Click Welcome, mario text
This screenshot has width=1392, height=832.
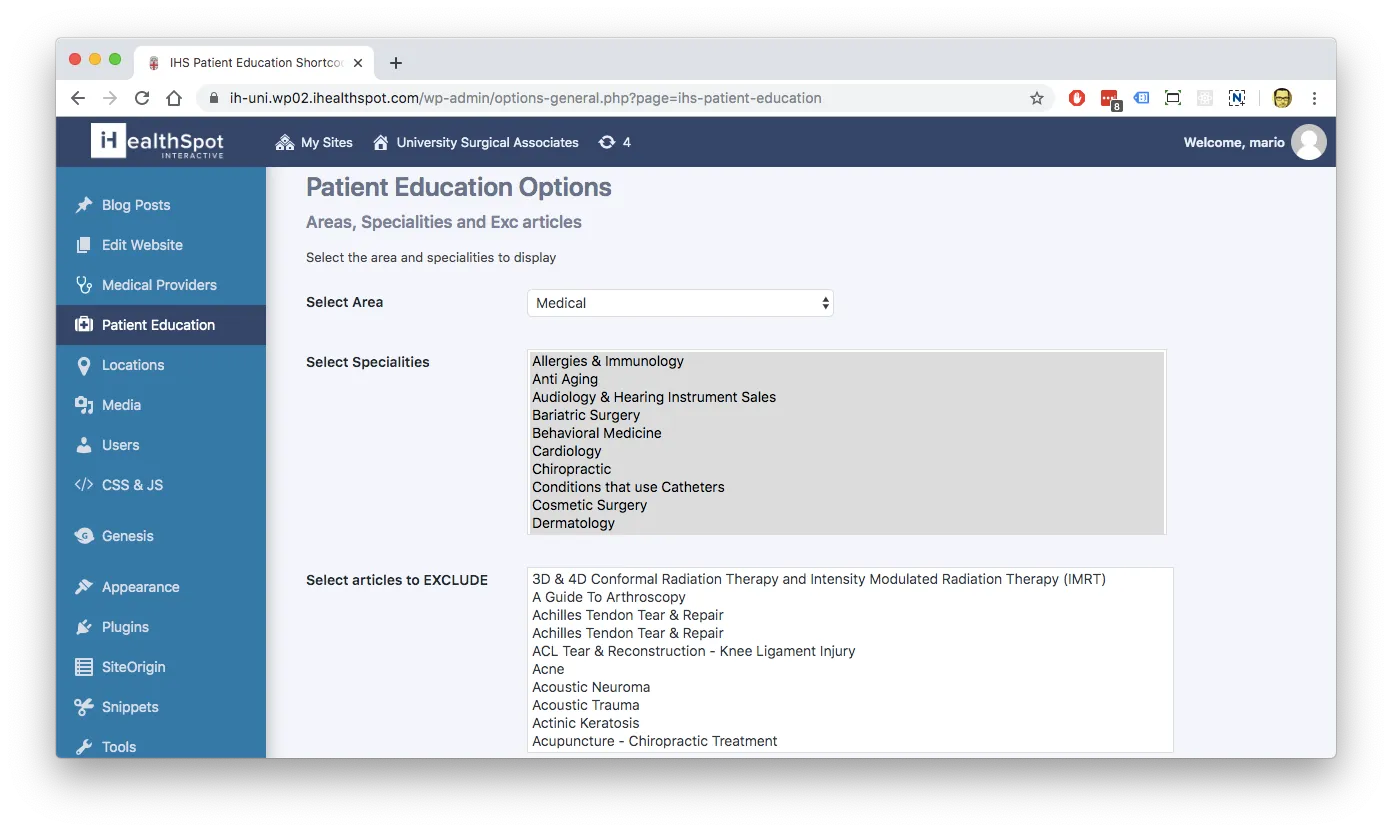tap(1234, 142)
